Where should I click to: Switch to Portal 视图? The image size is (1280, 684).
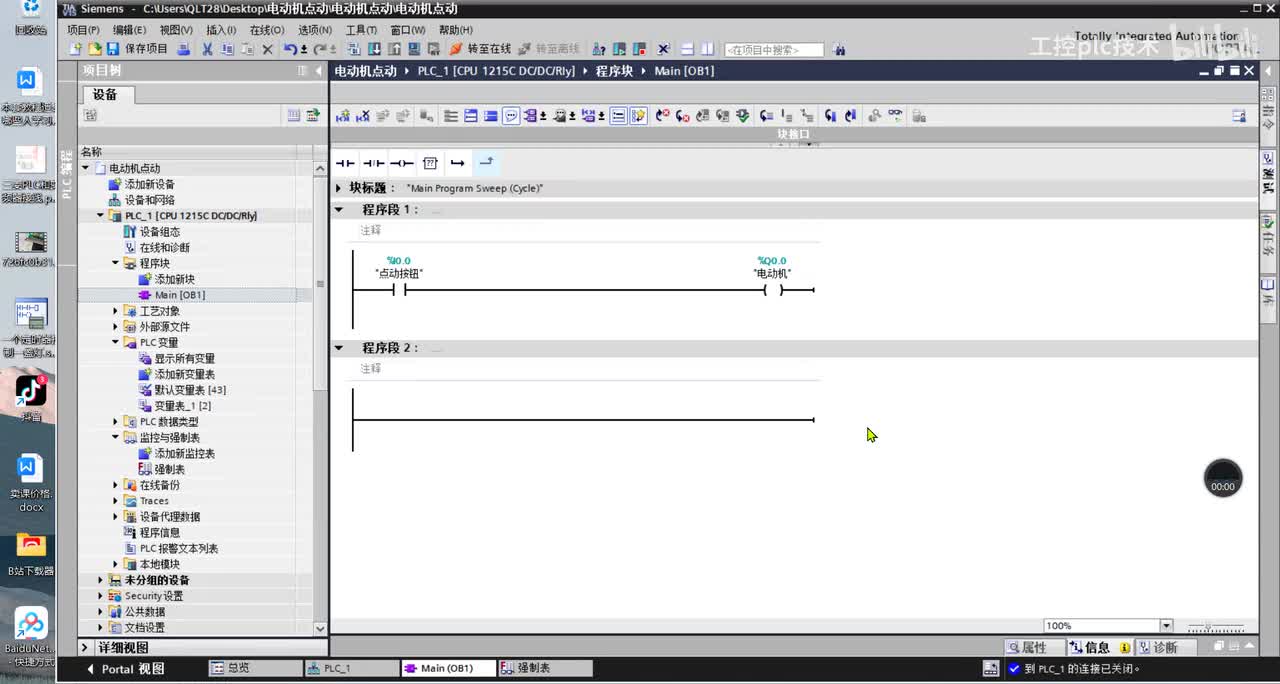point(125,669)
